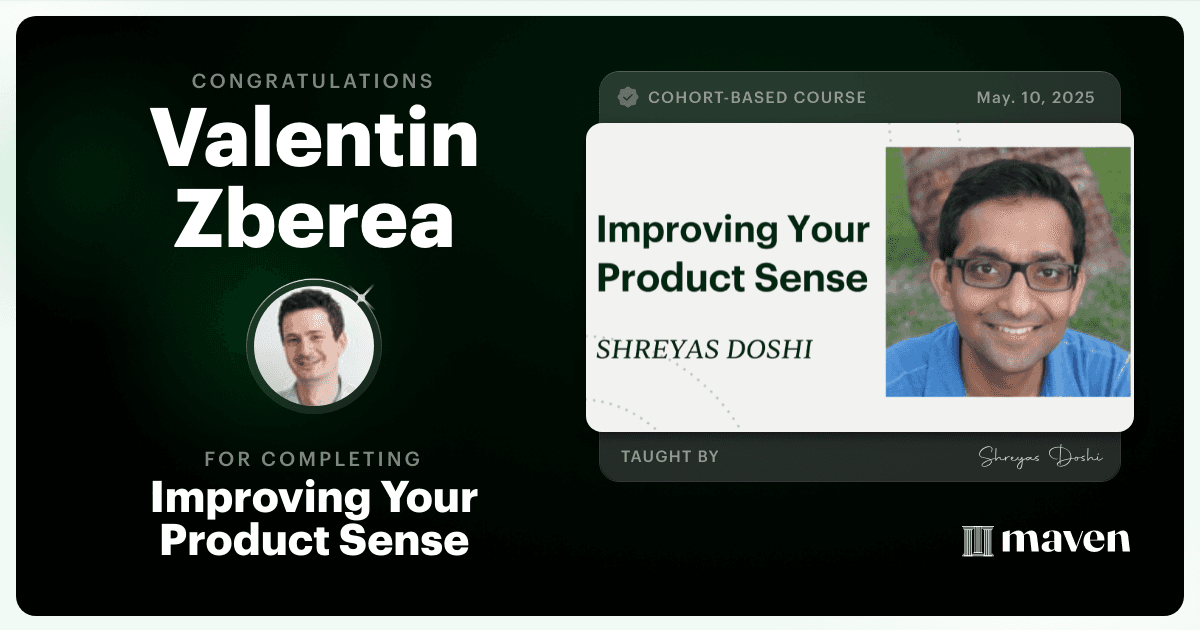Click the SHREYAS DOSHI italic name
The width and height of the screenshot is (1200, 630).
(x=704, y=350)
